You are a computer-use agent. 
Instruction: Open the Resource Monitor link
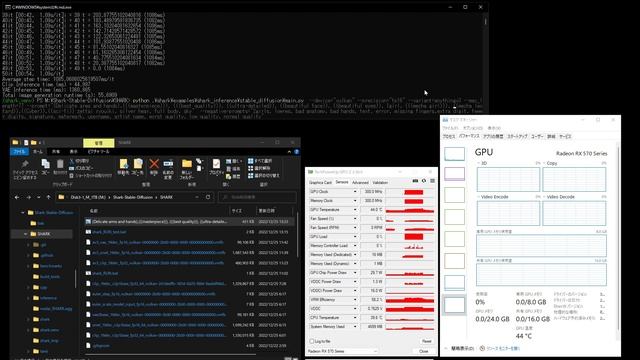click(x=503, y=348)
